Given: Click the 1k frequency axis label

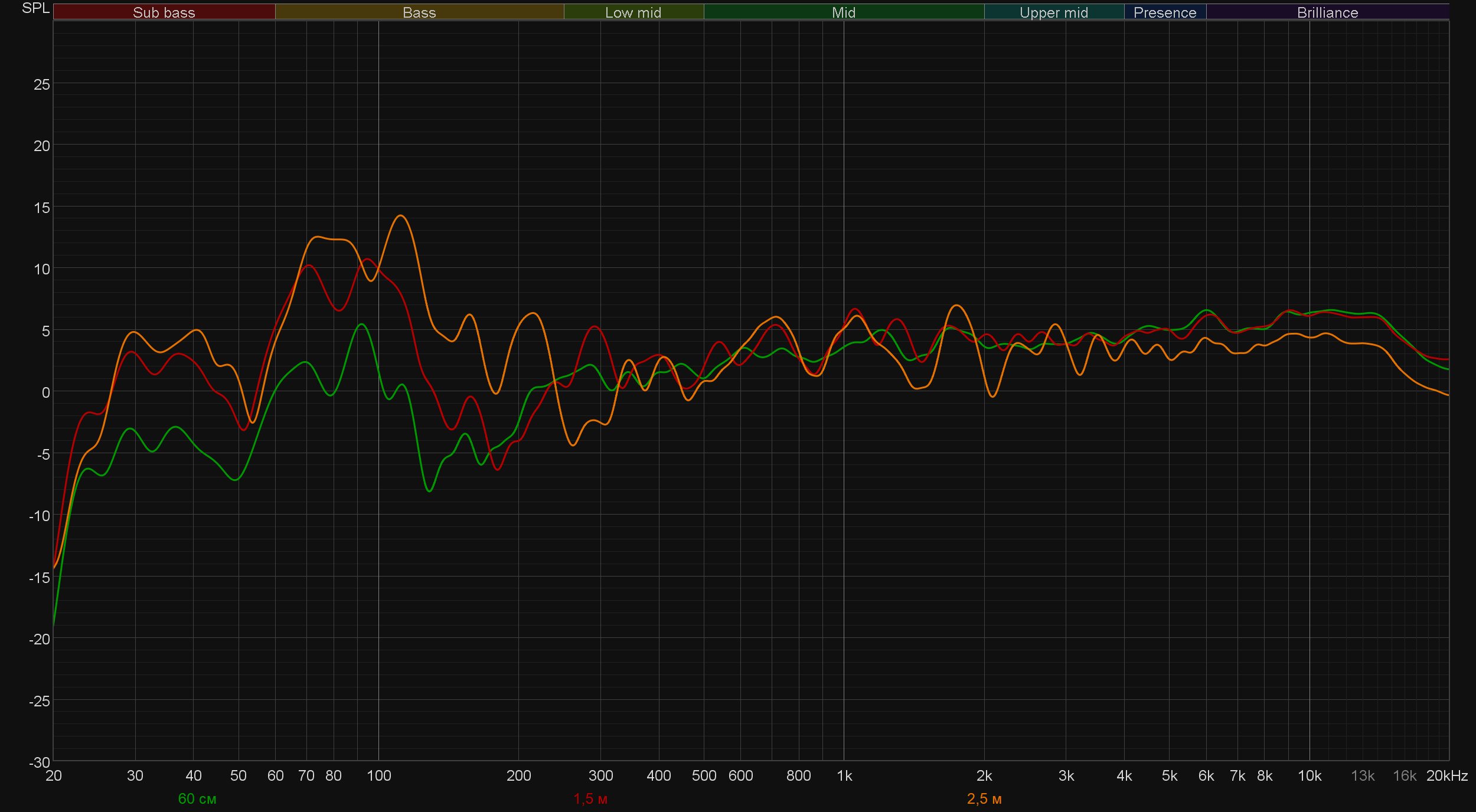Looking at the screenshot, I should 844,776.
